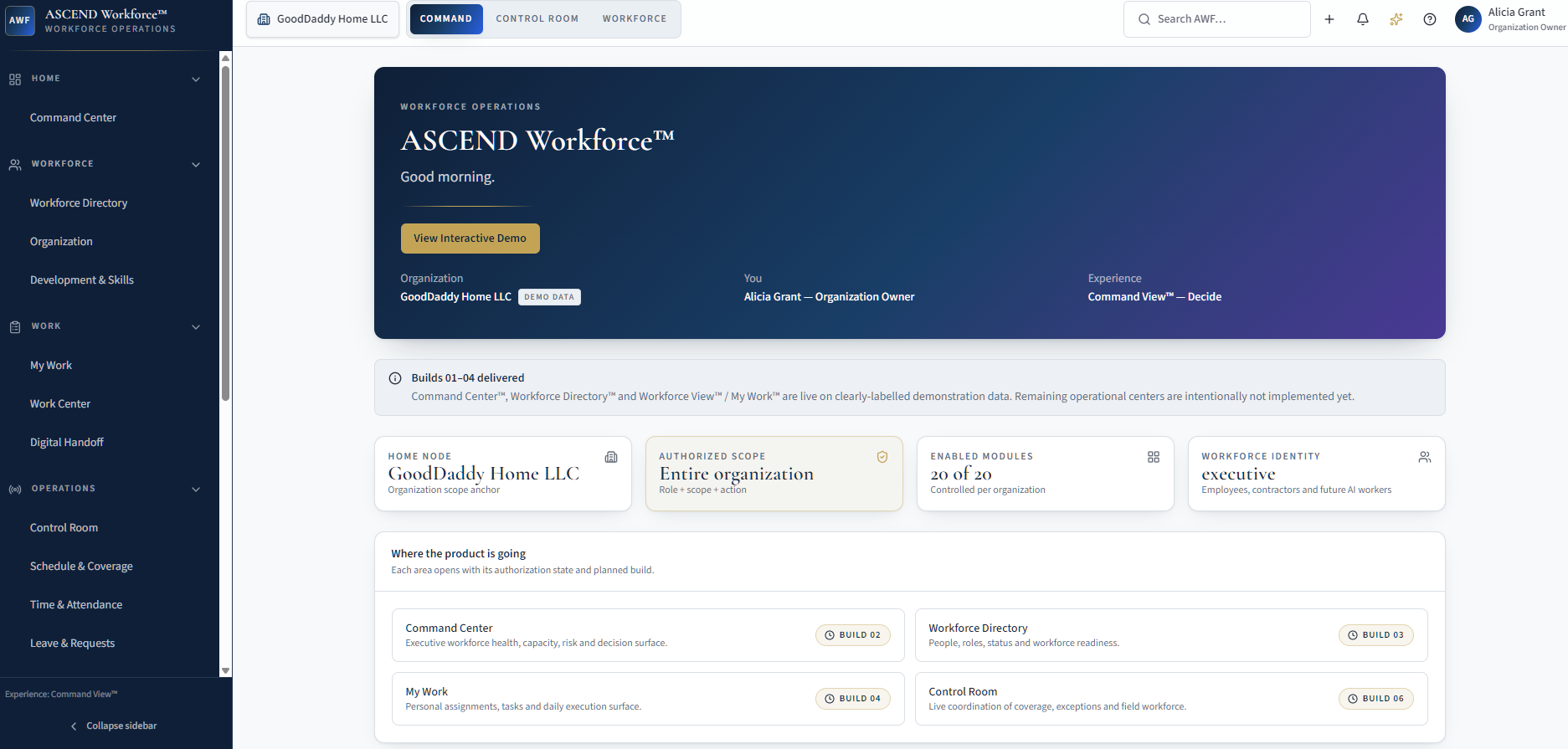Open the GoodDaddy Home LLC organization selector
1568x749 pixels.
[x=322, y=19]
